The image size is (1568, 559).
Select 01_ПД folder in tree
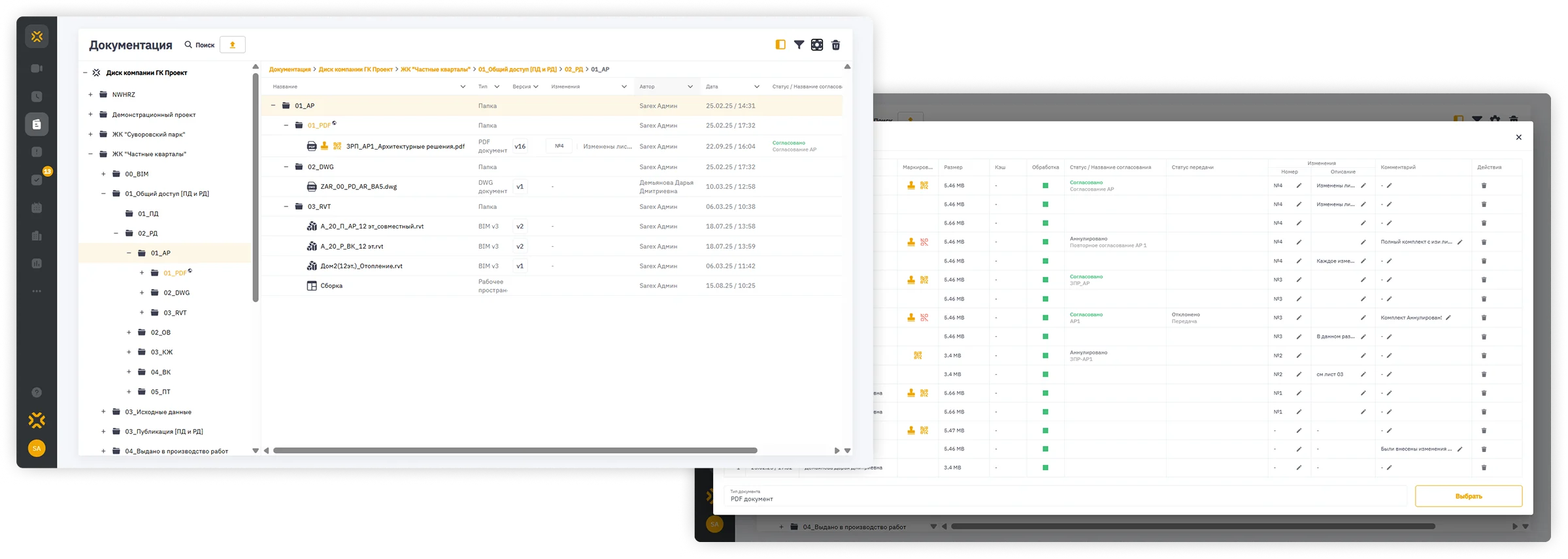point(148,214)
